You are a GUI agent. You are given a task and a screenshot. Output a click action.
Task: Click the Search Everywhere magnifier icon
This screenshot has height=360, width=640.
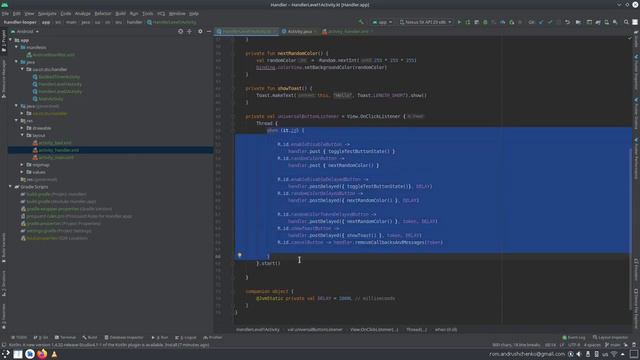626,22
